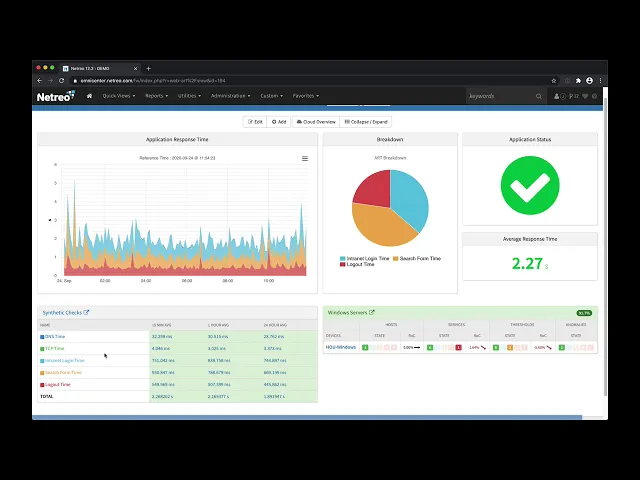
Task: Toggle Logout Time pie legend item
Action: 357,264
